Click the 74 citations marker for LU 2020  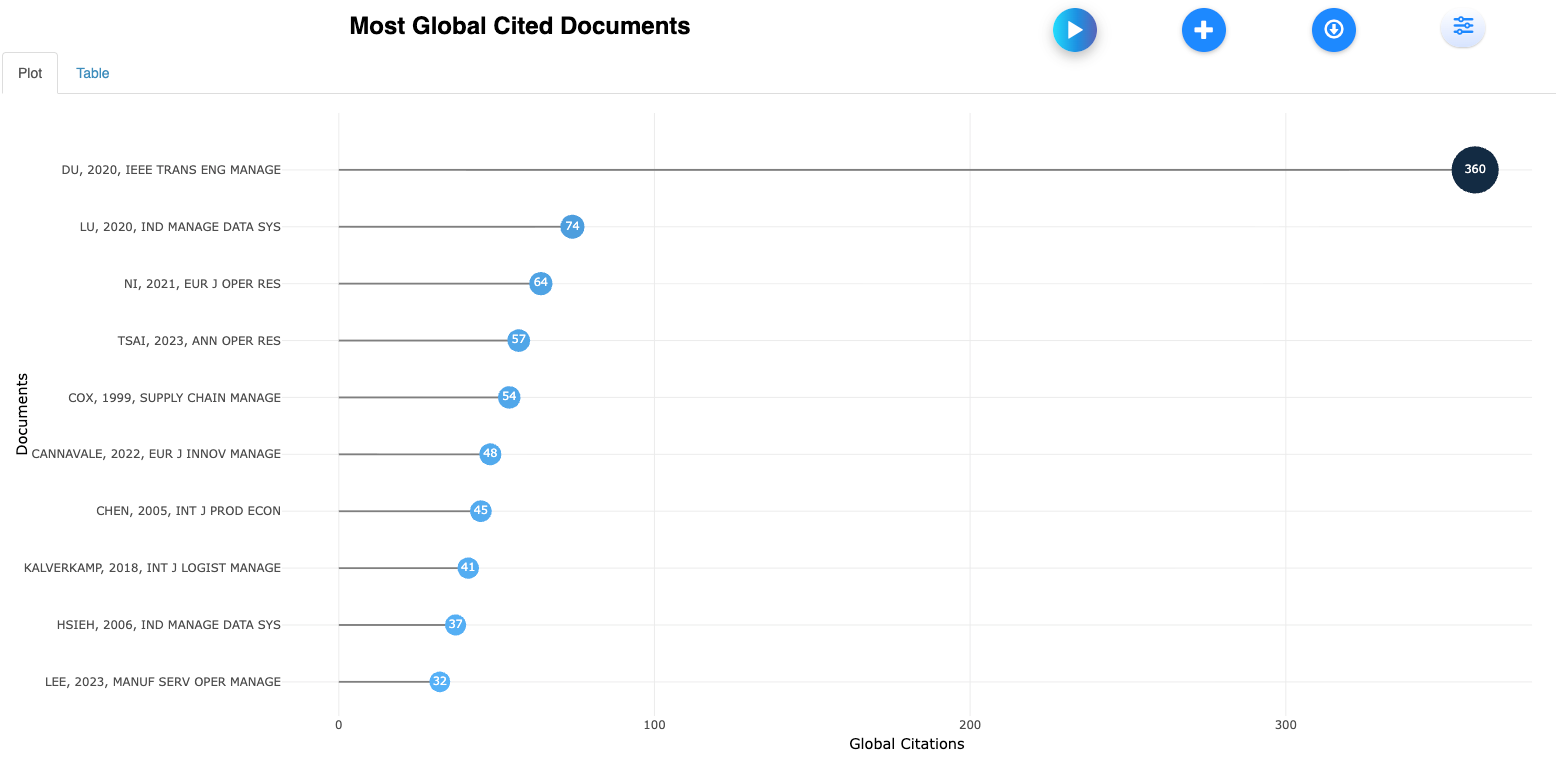pyautogui.click(x=572, y=227)
